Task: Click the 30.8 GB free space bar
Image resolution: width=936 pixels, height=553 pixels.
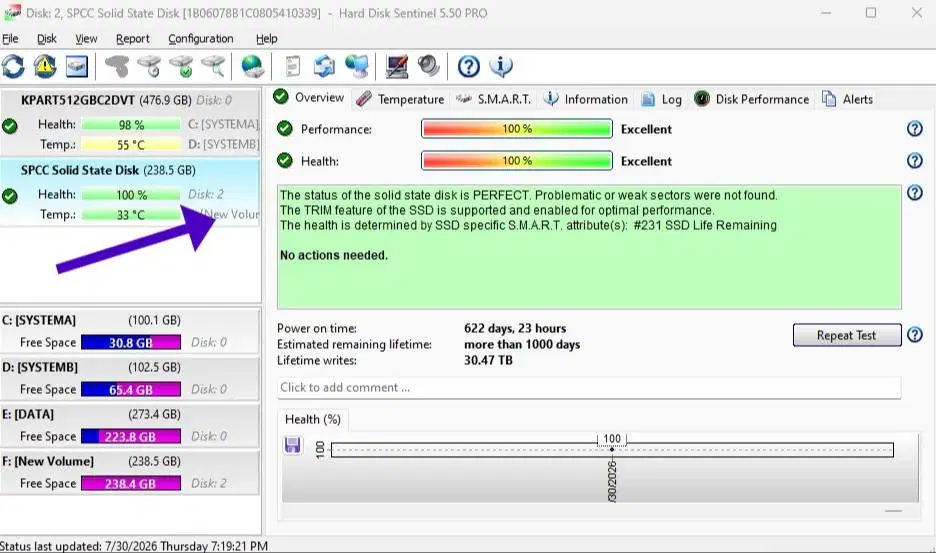Action: point(131,342)
